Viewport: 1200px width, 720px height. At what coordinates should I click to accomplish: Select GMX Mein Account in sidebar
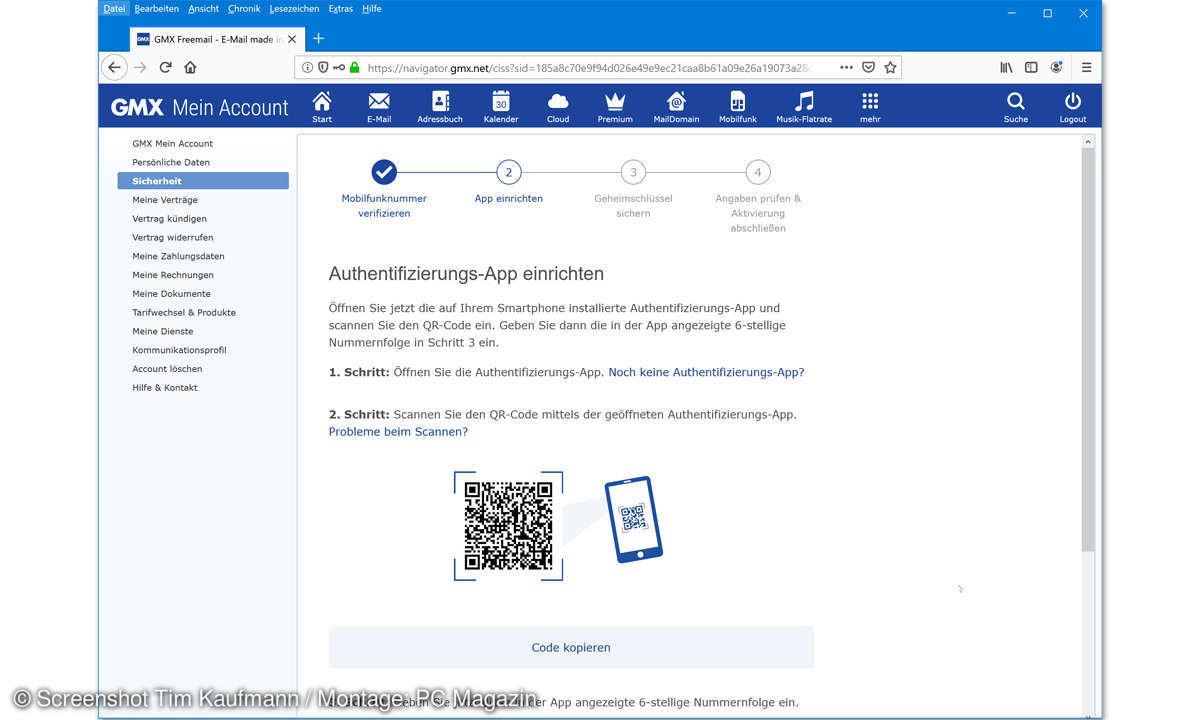coord(172,143)
